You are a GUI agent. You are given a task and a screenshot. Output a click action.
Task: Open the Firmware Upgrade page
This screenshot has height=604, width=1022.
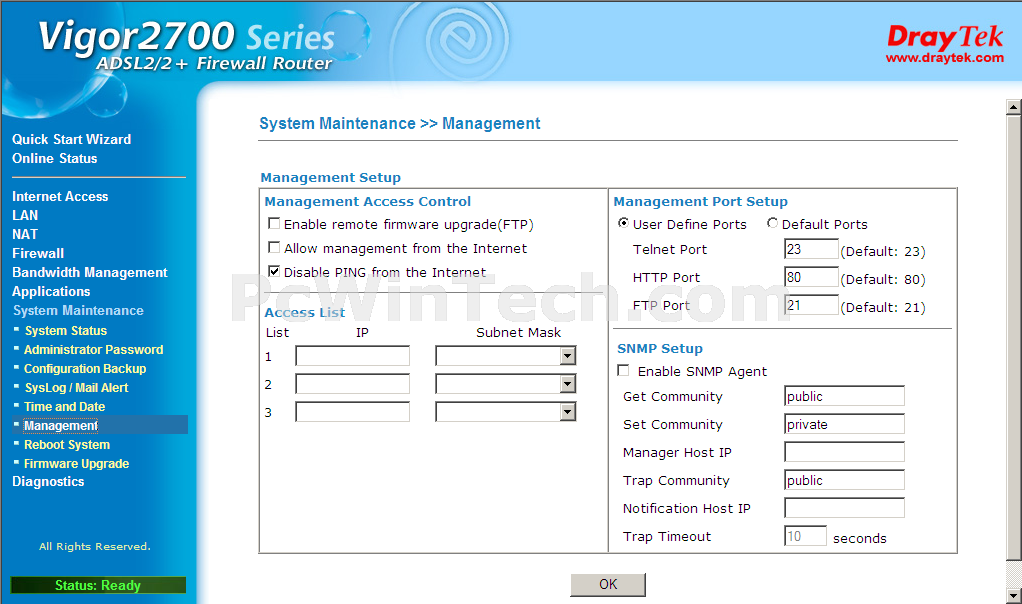pyautogui.click(x=77, y=463)
